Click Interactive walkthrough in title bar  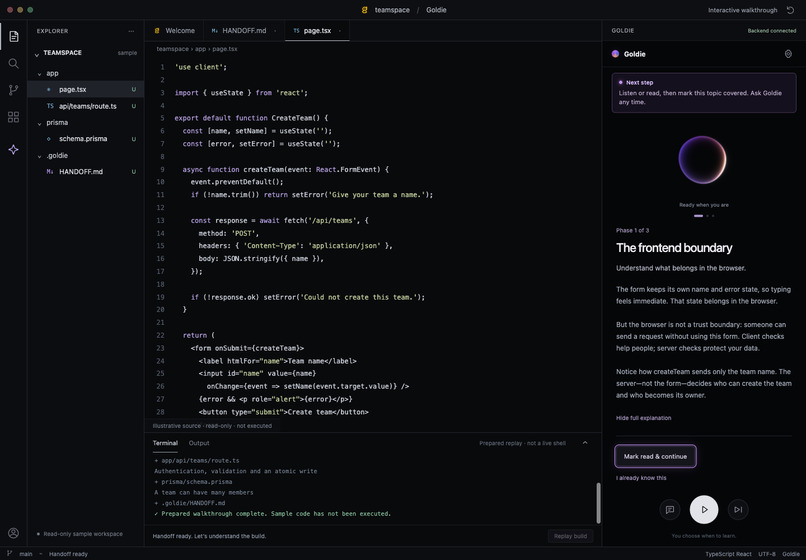pyautogui.click(x=742, y=10)
